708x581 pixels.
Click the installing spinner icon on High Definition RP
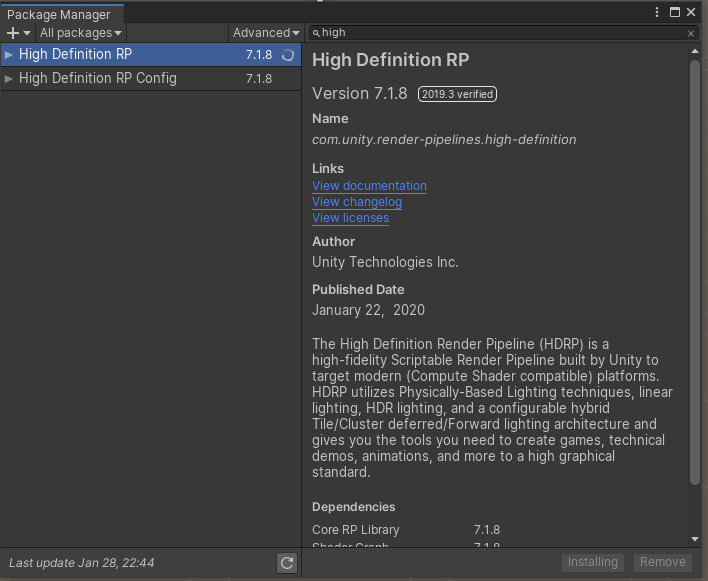coord(288,55)
